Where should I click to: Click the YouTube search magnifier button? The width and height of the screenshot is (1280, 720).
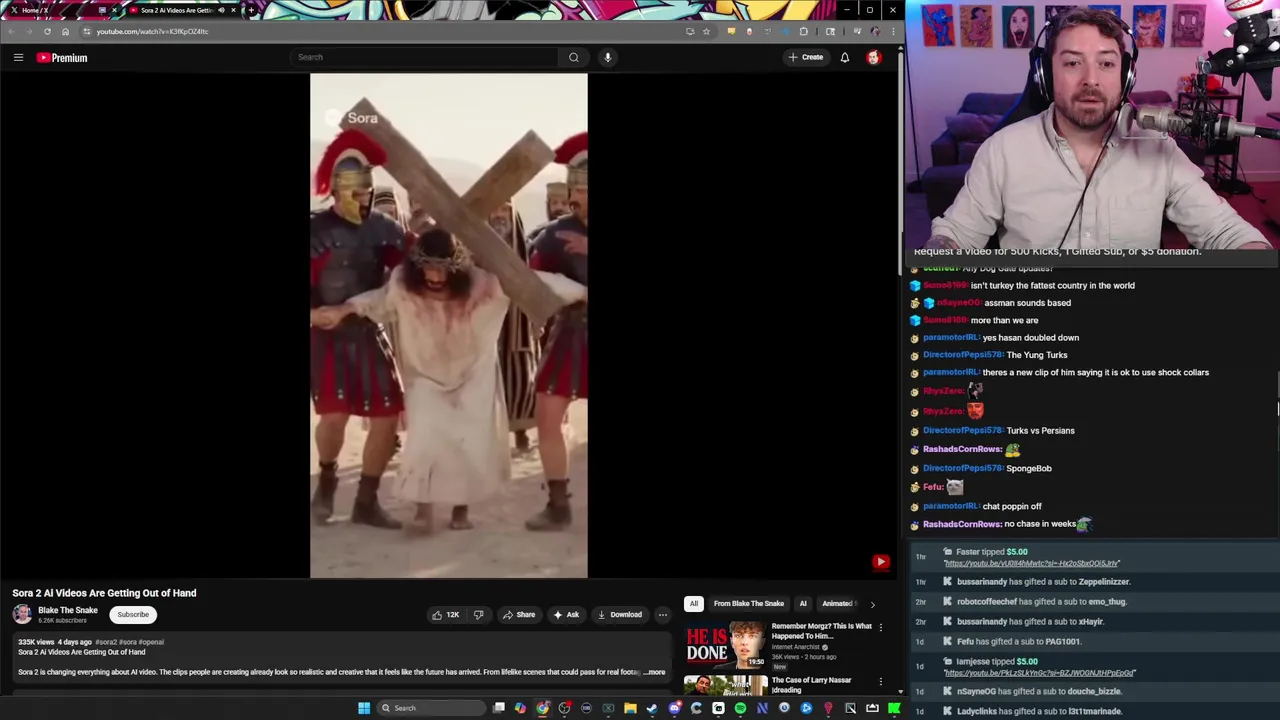pos(574,57)
